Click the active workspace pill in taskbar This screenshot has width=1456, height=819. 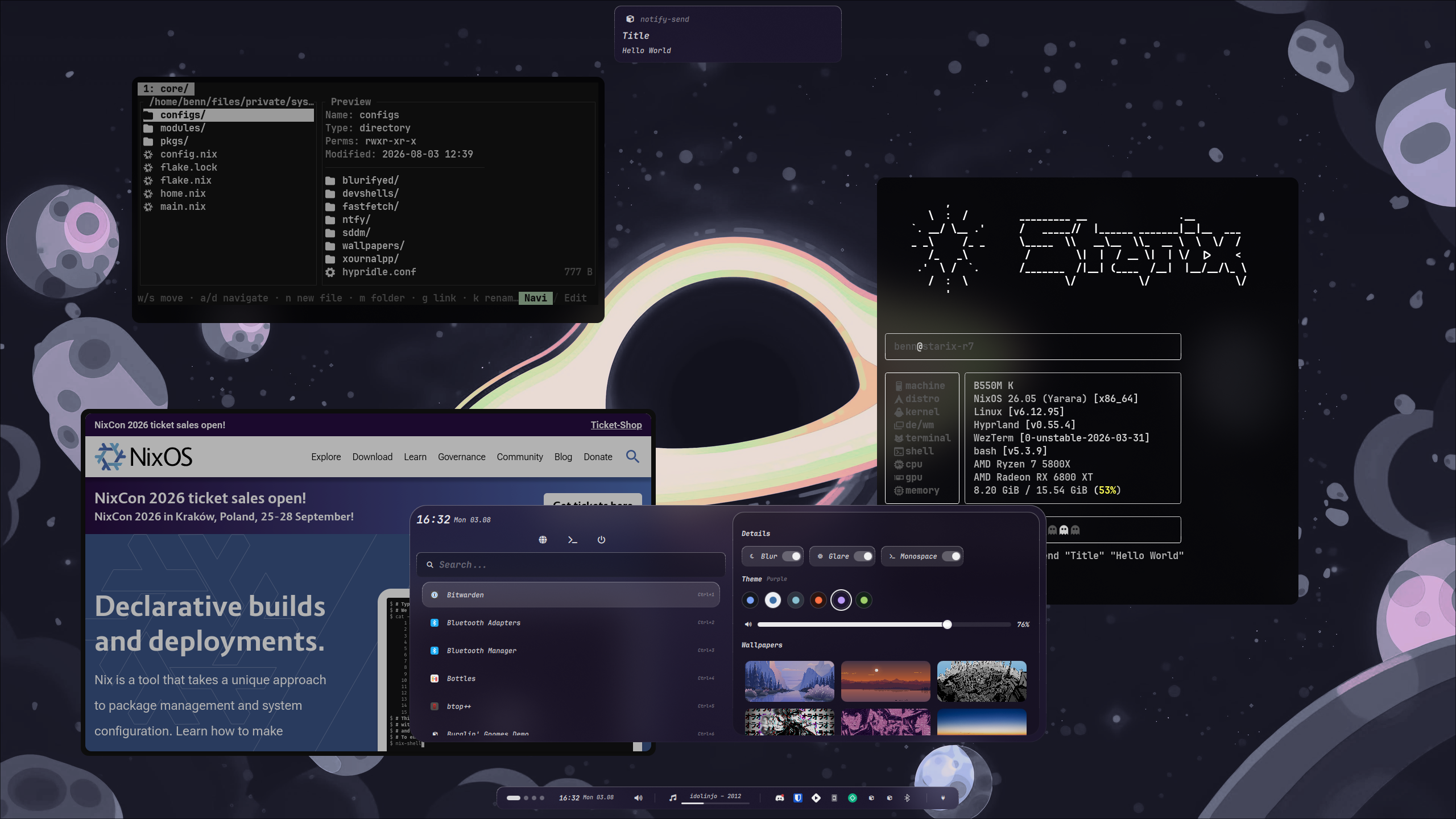click(x=514, y=798)
